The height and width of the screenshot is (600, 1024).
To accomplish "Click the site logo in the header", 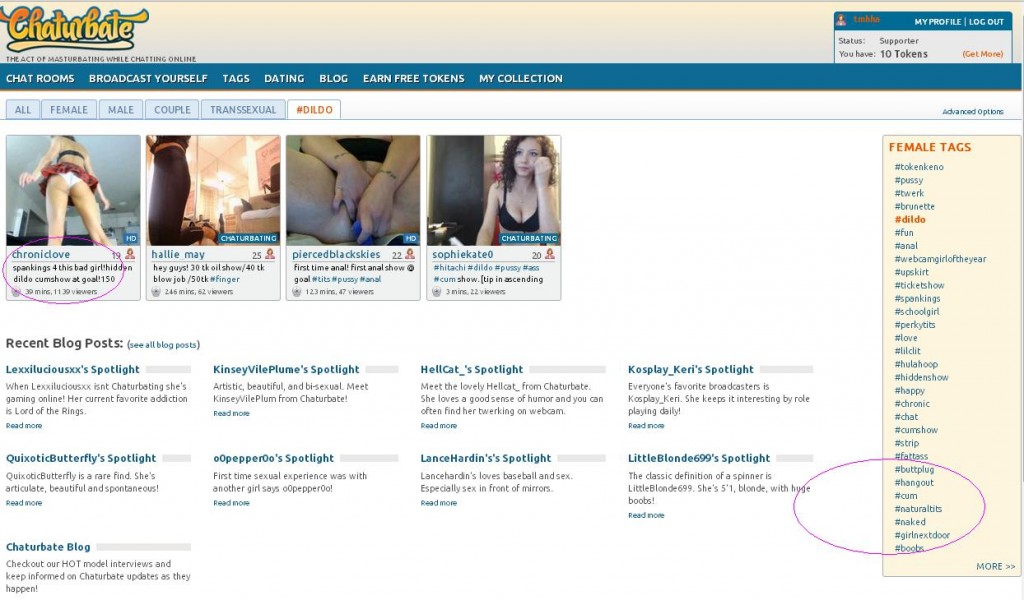I will click(75, 29).
